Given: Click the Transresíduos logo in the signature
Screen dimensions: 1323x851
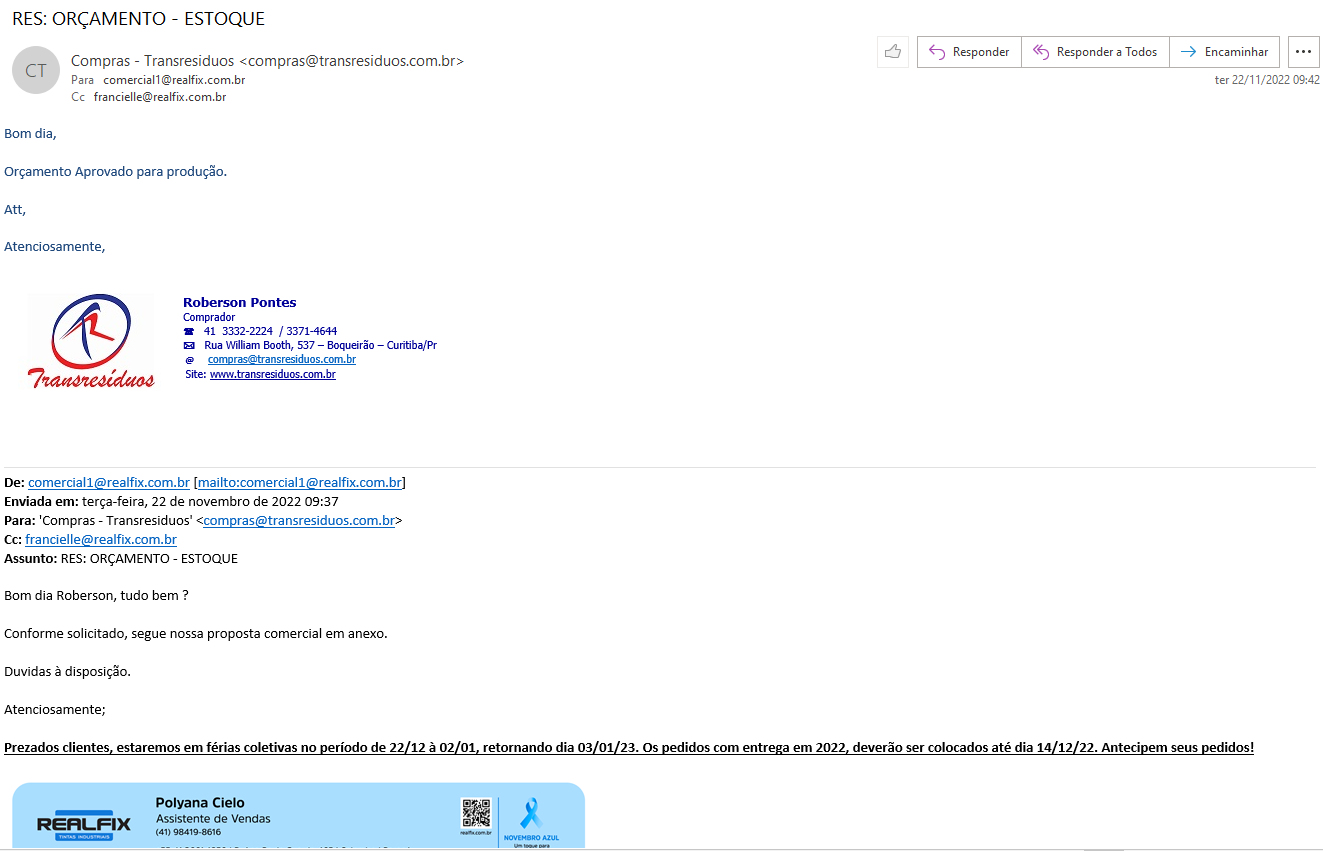Looking at the screenshot, I should pos(91,341).
